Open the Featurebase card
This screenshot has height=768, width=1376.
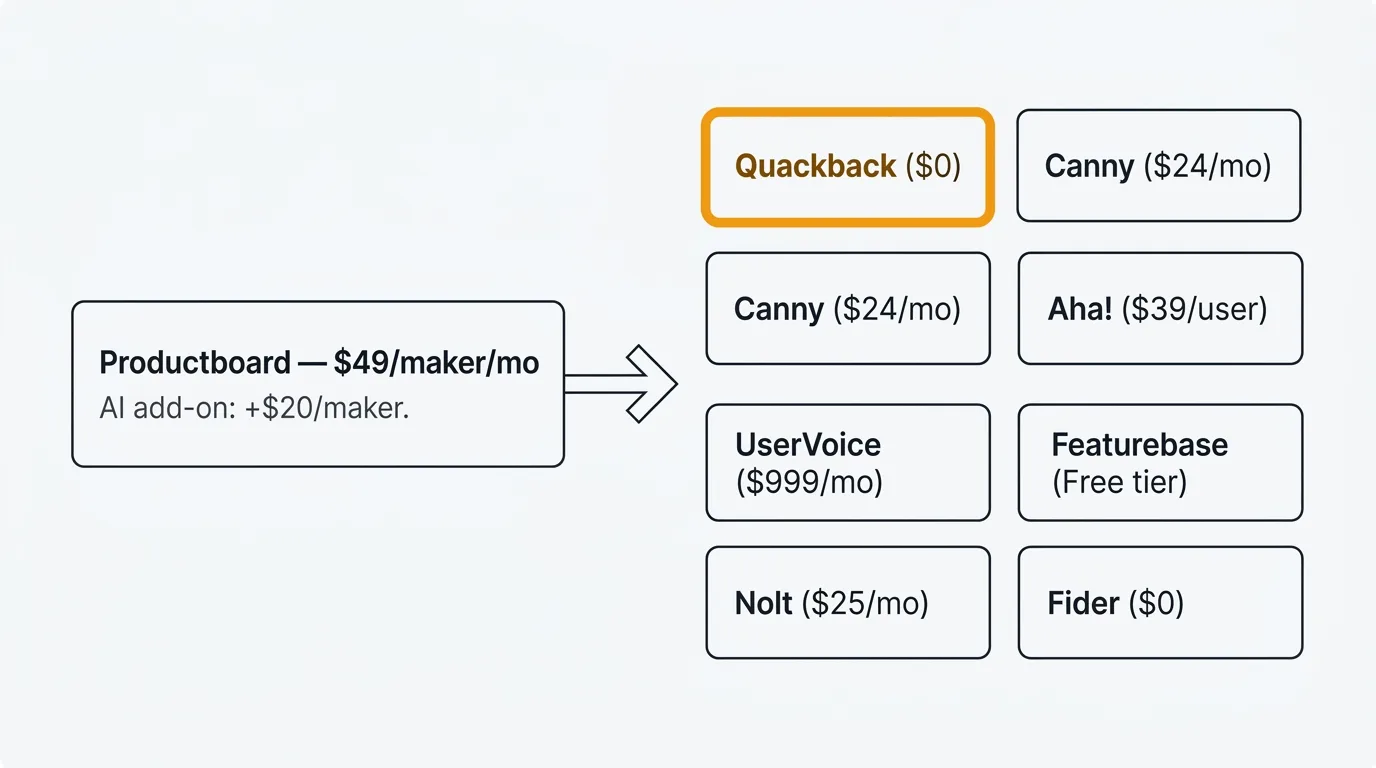[x=1159, y=463]
